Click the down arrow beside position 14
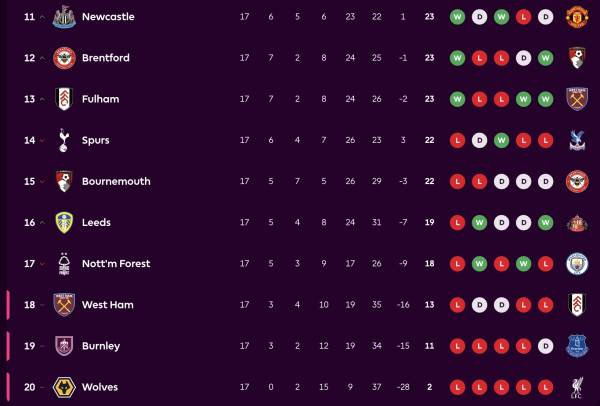Image resolution: width=600 pixels, height=406 pixels. [42, 141]
